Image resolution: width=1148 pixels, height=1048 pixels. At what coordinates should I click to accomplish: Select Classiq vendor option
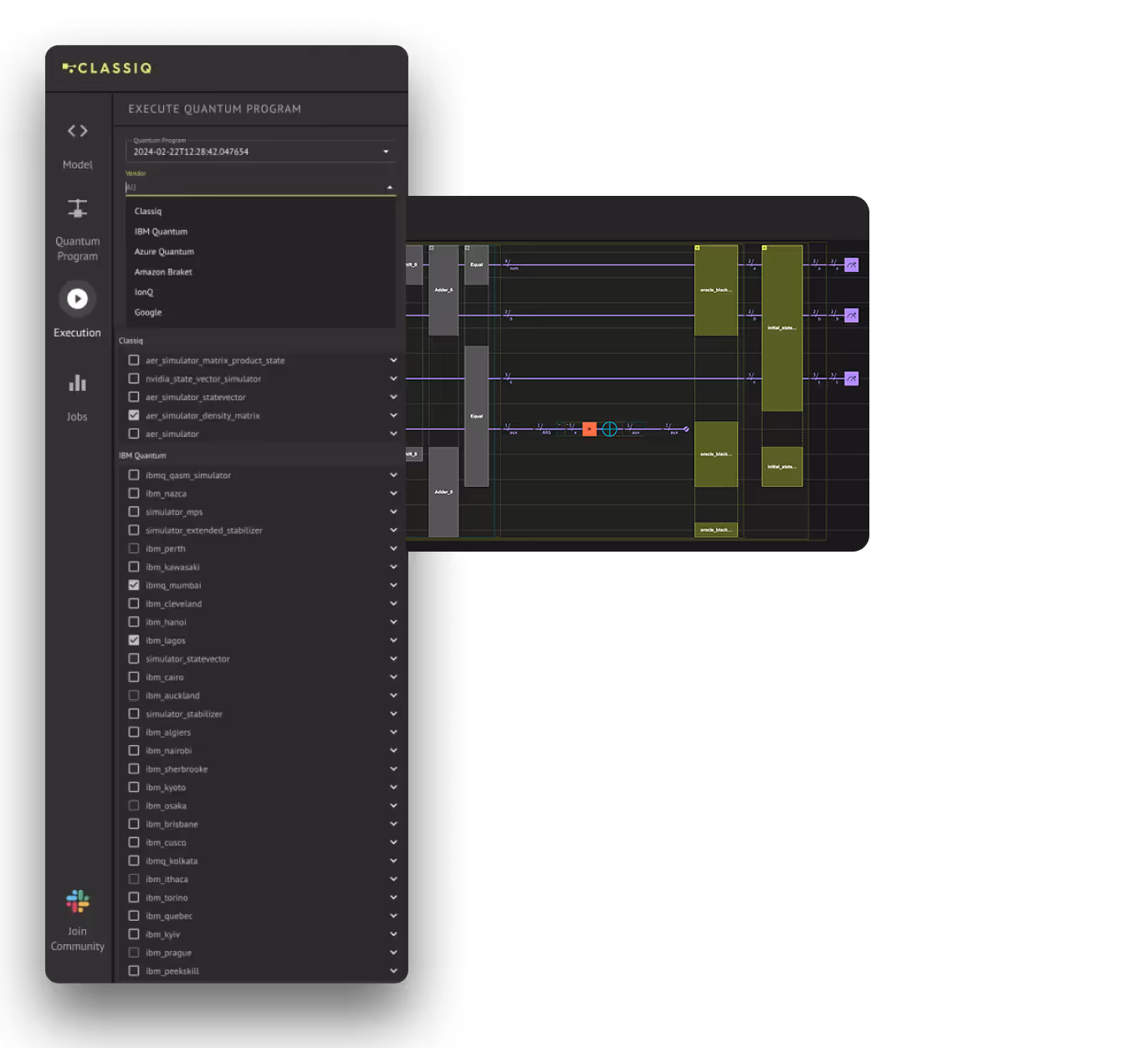(x=260, y=211)
